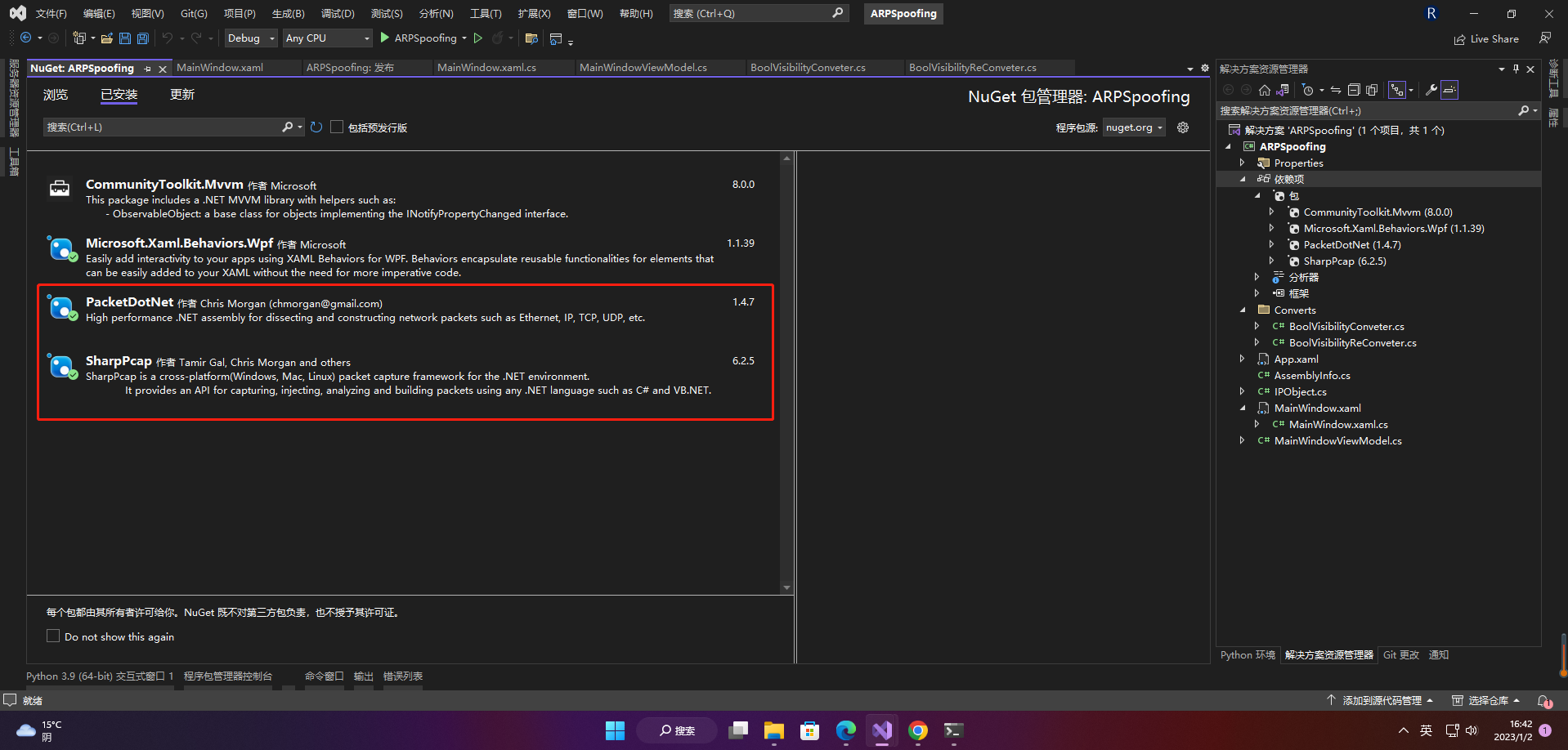The image size is (1568, 750).
Task: Pin the Solution Explorer panel
Action: point(1516,69)
